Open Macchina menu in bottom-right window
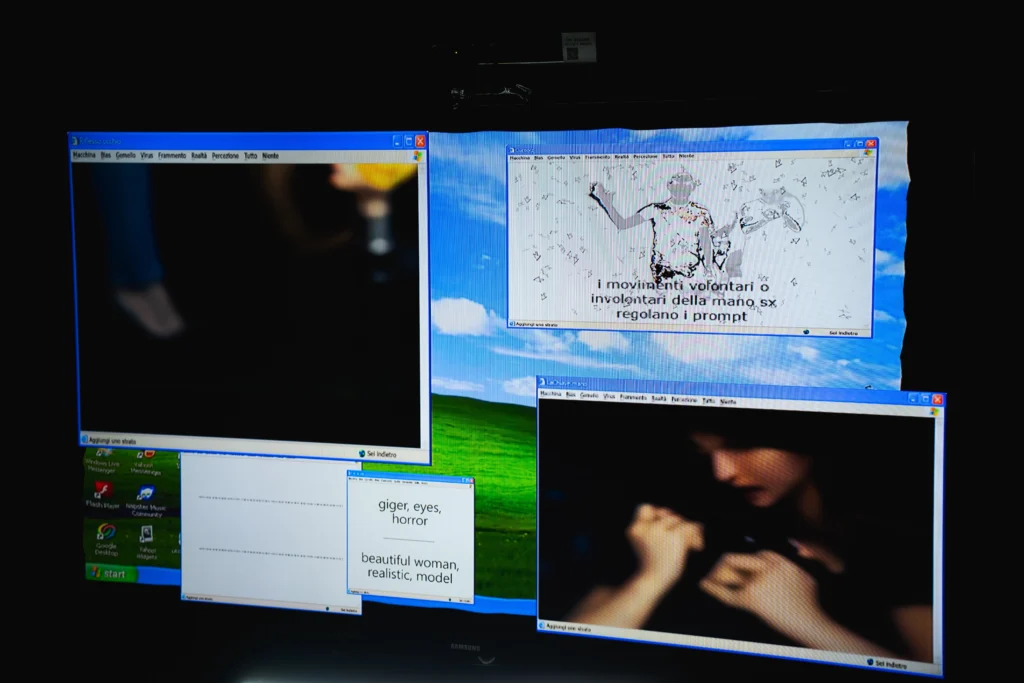This screenshot has width=1024, height=683. point(551,394)
